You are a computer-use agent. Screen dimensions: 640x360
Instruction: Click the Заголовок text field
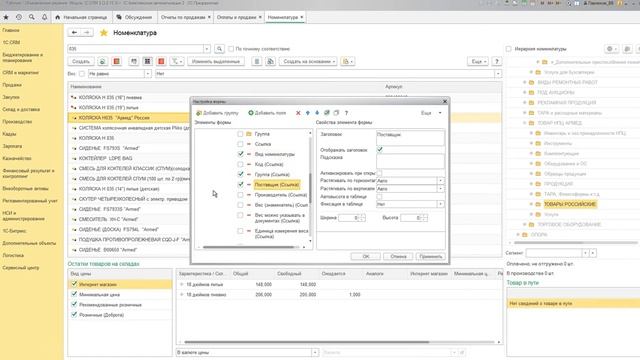[x=410, y=138]
